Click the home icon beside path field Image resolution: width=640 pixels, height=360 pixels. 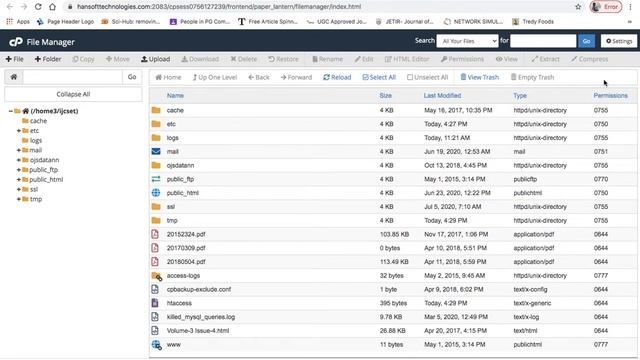[x=13, y=77]
